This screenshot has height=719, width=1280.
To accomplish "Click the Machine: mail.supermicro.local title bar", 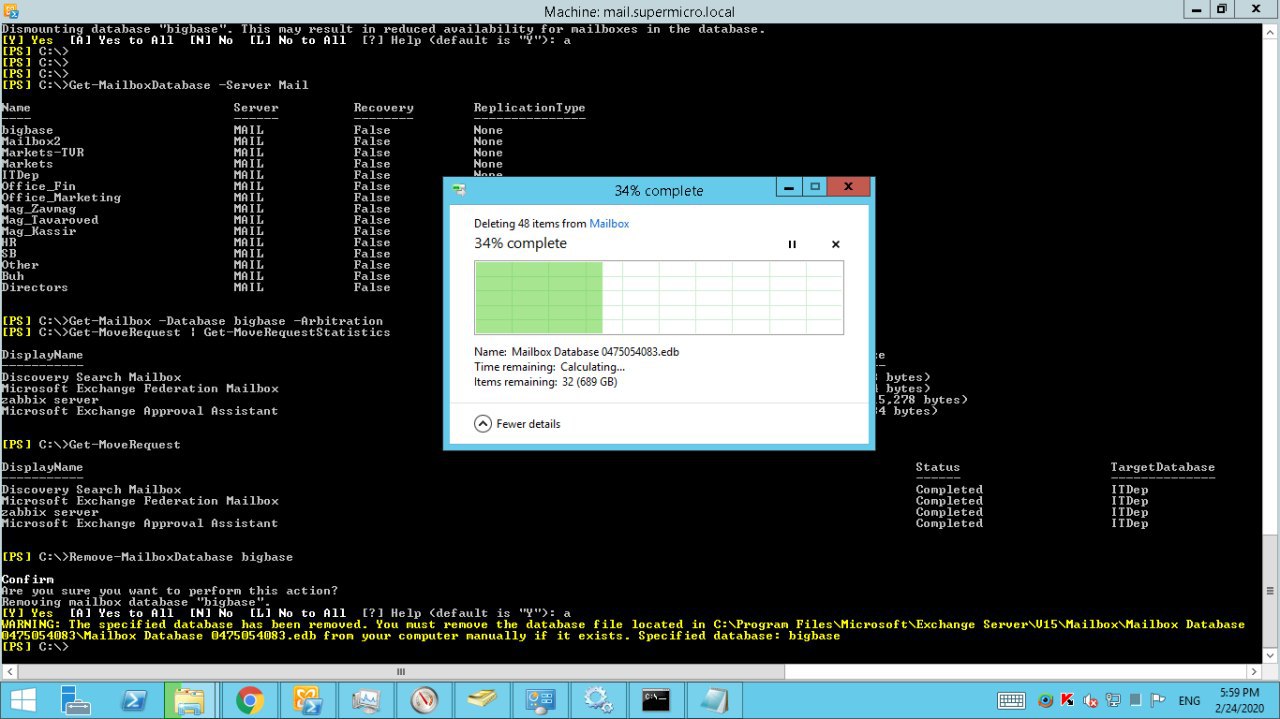I will pos(640,11).
